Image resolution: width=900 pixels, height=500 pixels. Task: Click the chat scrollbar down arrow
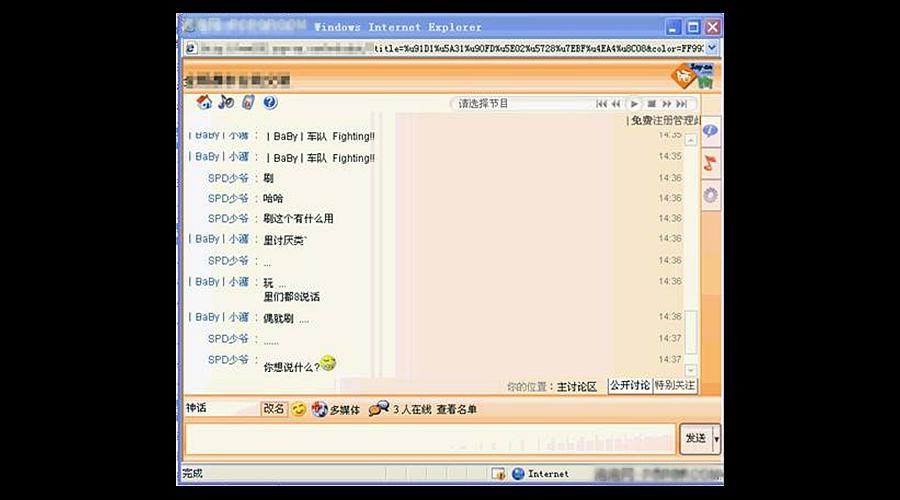(x=691, y=371)
